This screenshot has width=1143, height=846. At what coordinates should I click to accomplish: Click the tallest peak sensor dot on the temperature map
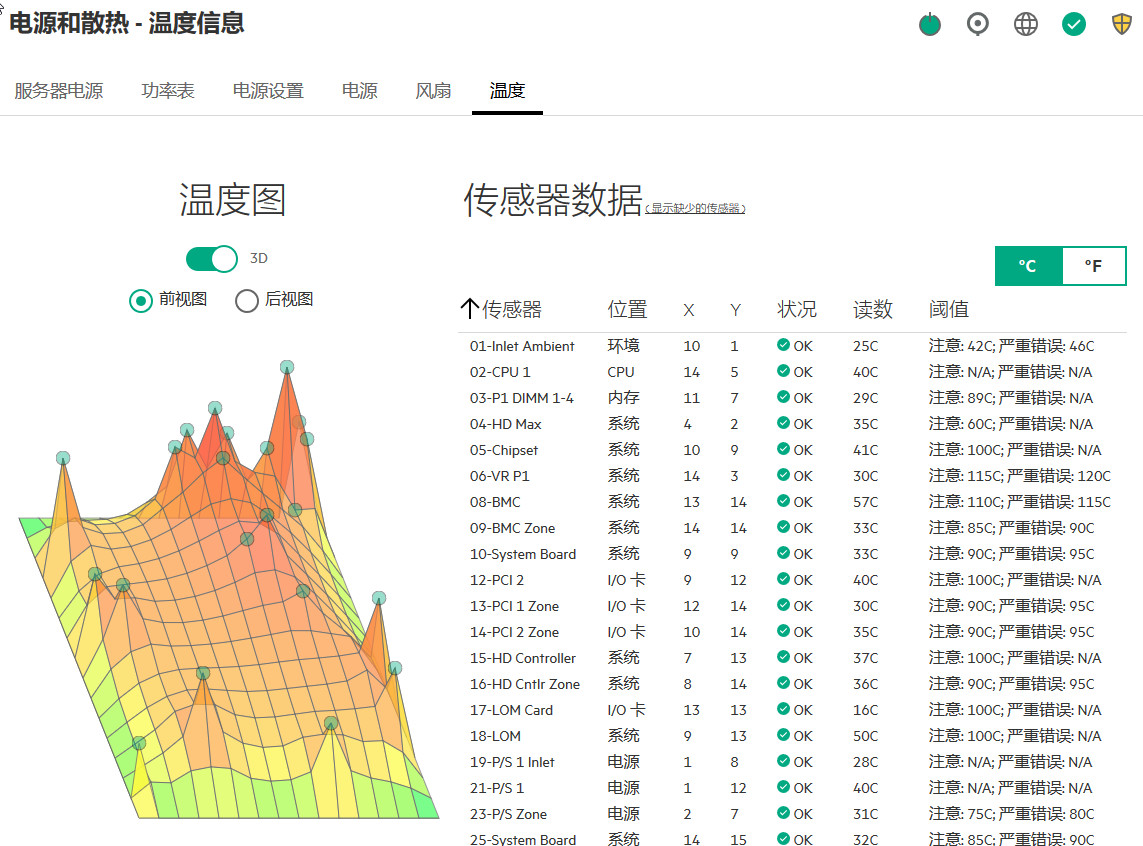click(287, 367)
